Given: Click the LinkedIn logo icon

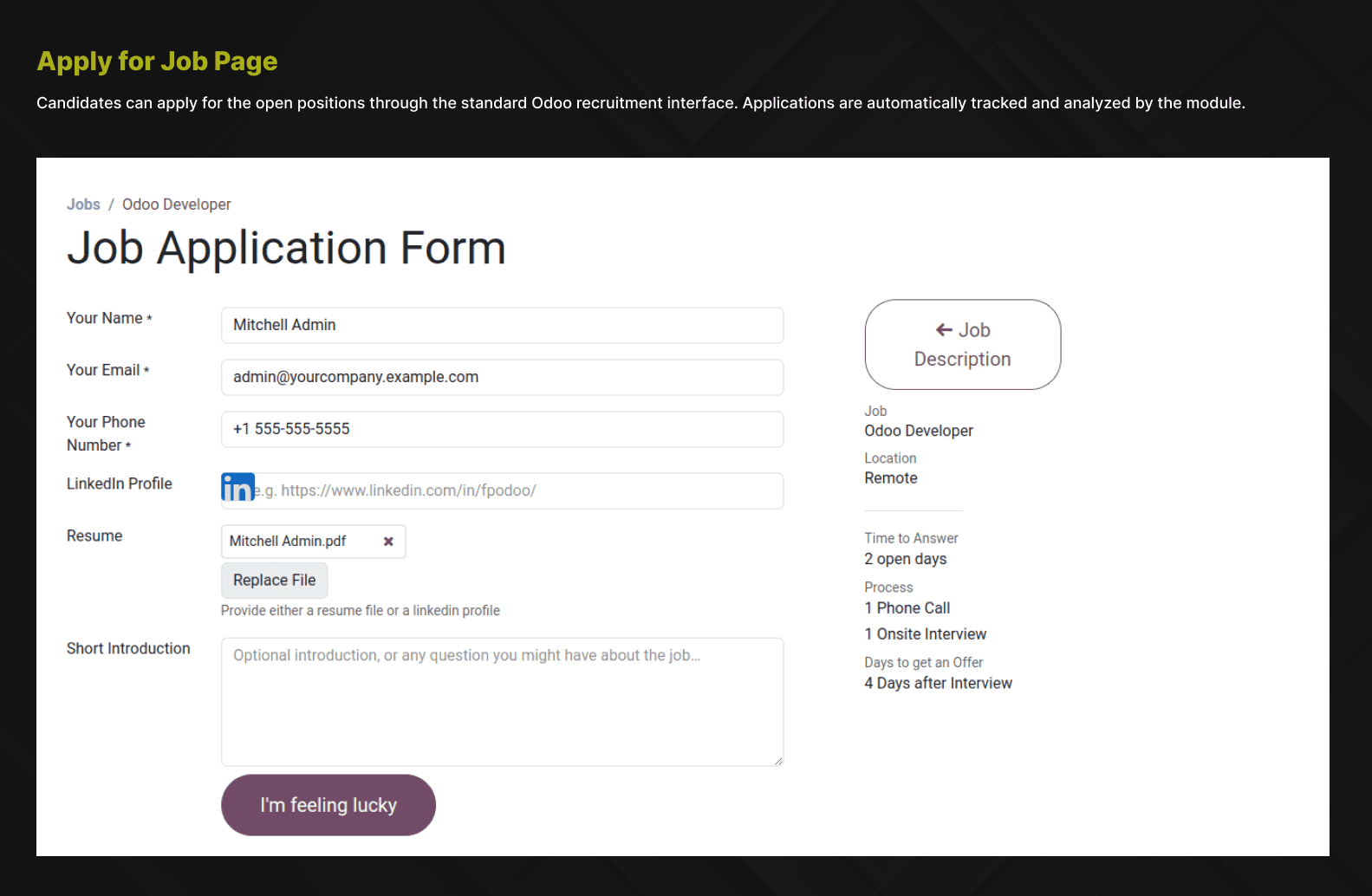Looking at the screenshot, I should point(237,488).
